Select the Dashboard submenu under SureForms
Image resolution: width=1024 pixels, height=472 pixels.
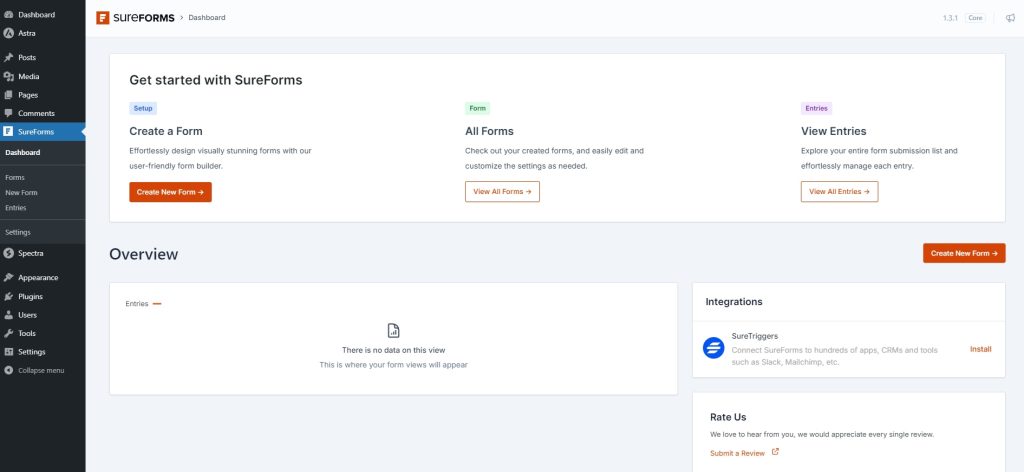coord(23,152)
